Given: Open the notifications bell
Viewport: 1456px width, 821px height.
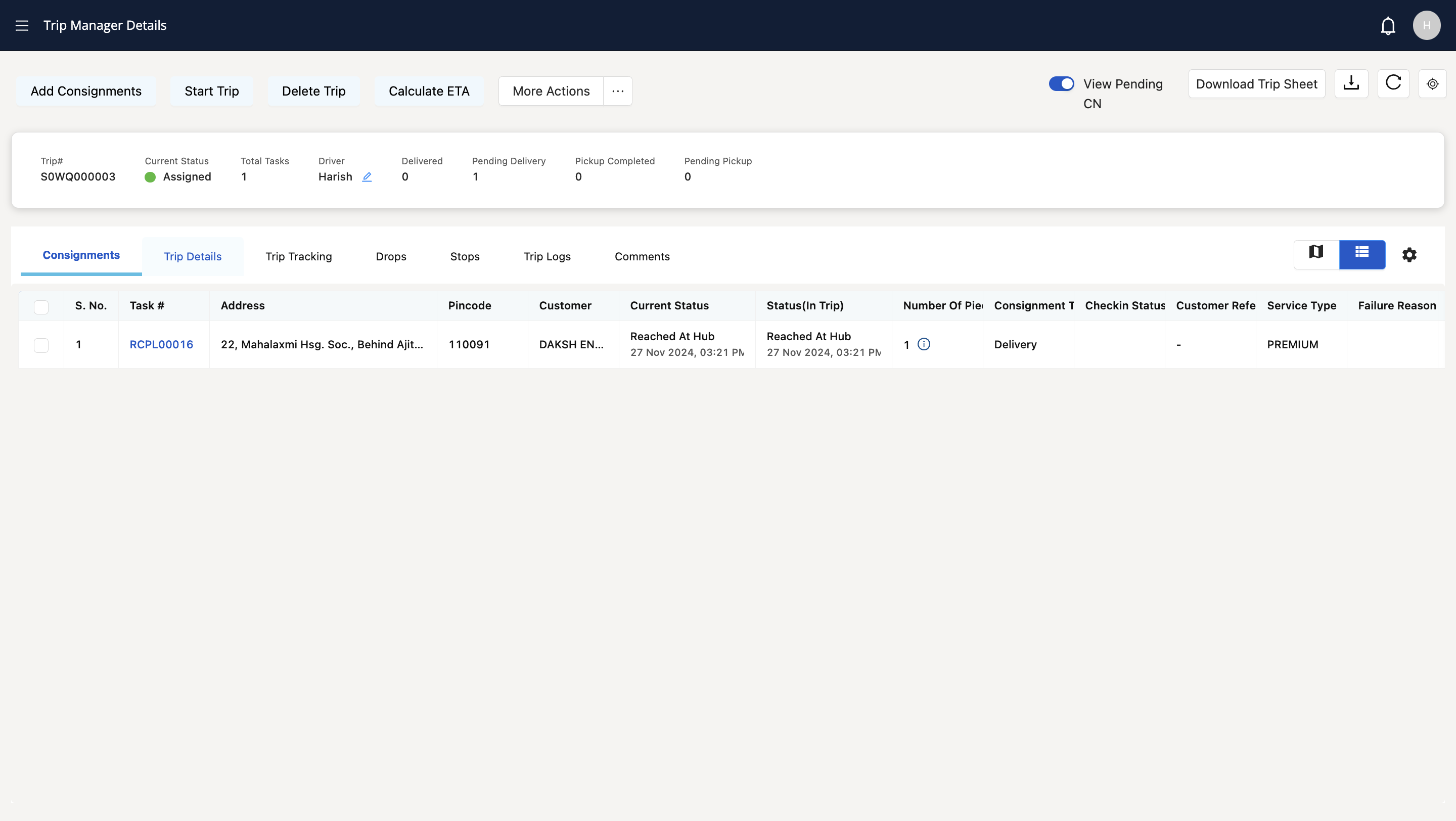Looking at the screenshot, I should click(x=1388, y=25).
